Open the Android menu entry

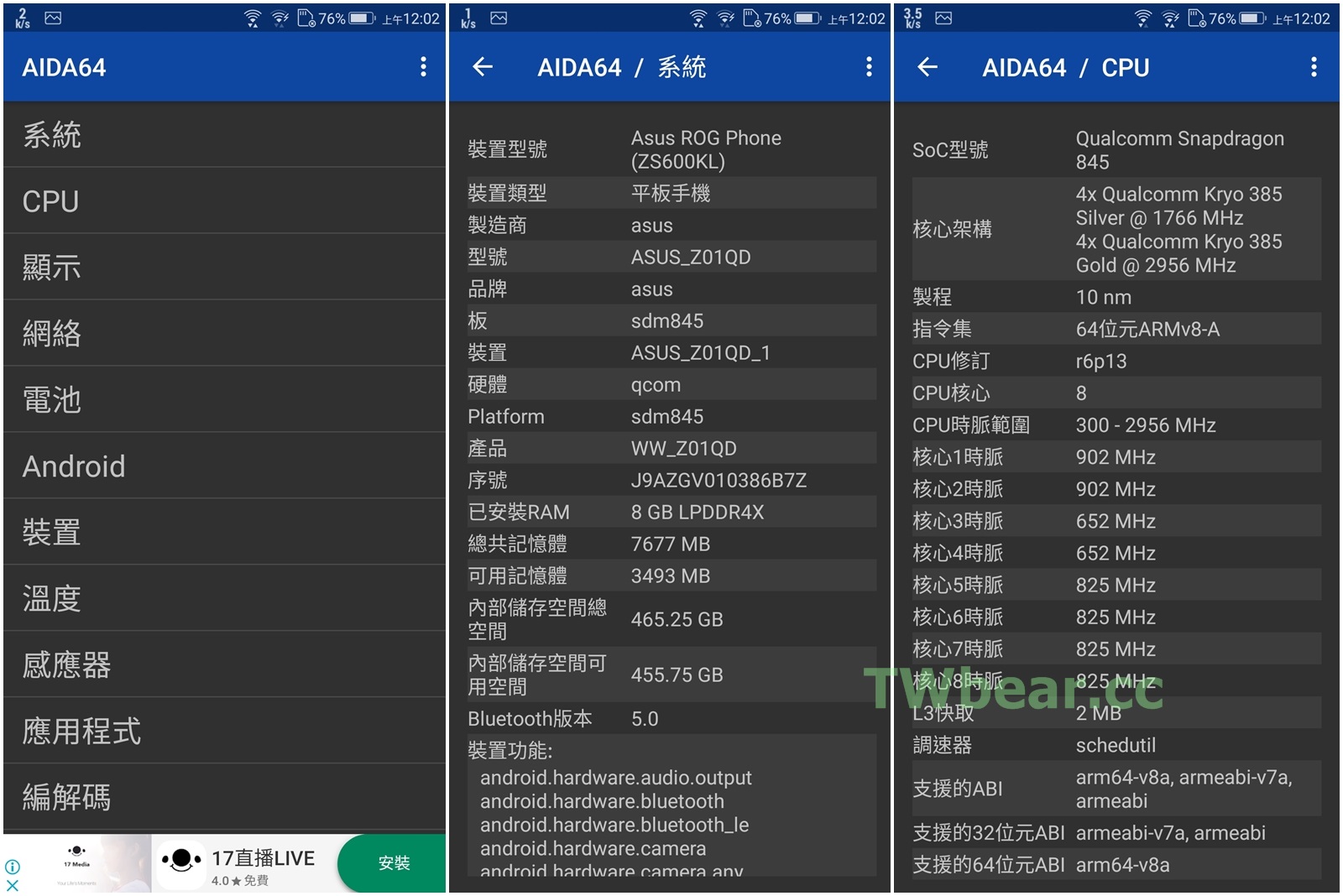224,466
